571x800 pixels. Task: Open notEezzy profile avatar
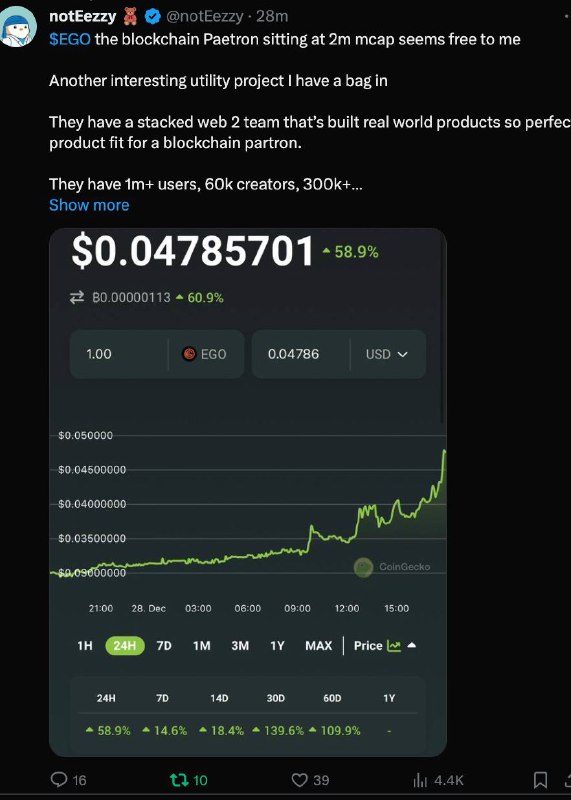tap(18, 27)
